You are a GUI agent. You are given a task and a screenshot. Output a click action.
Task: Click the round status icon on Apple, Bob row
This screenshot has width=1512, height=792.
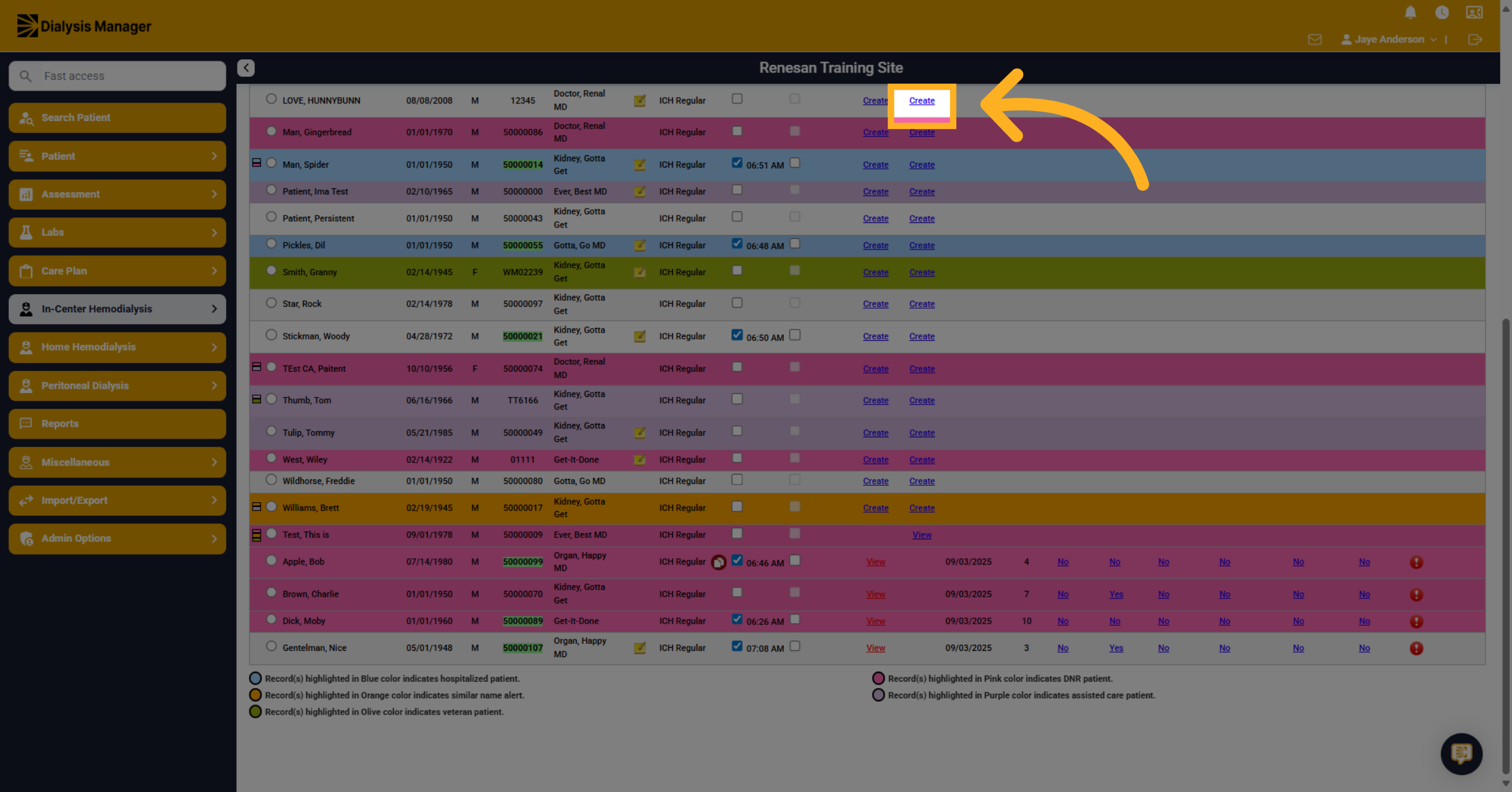718,562
